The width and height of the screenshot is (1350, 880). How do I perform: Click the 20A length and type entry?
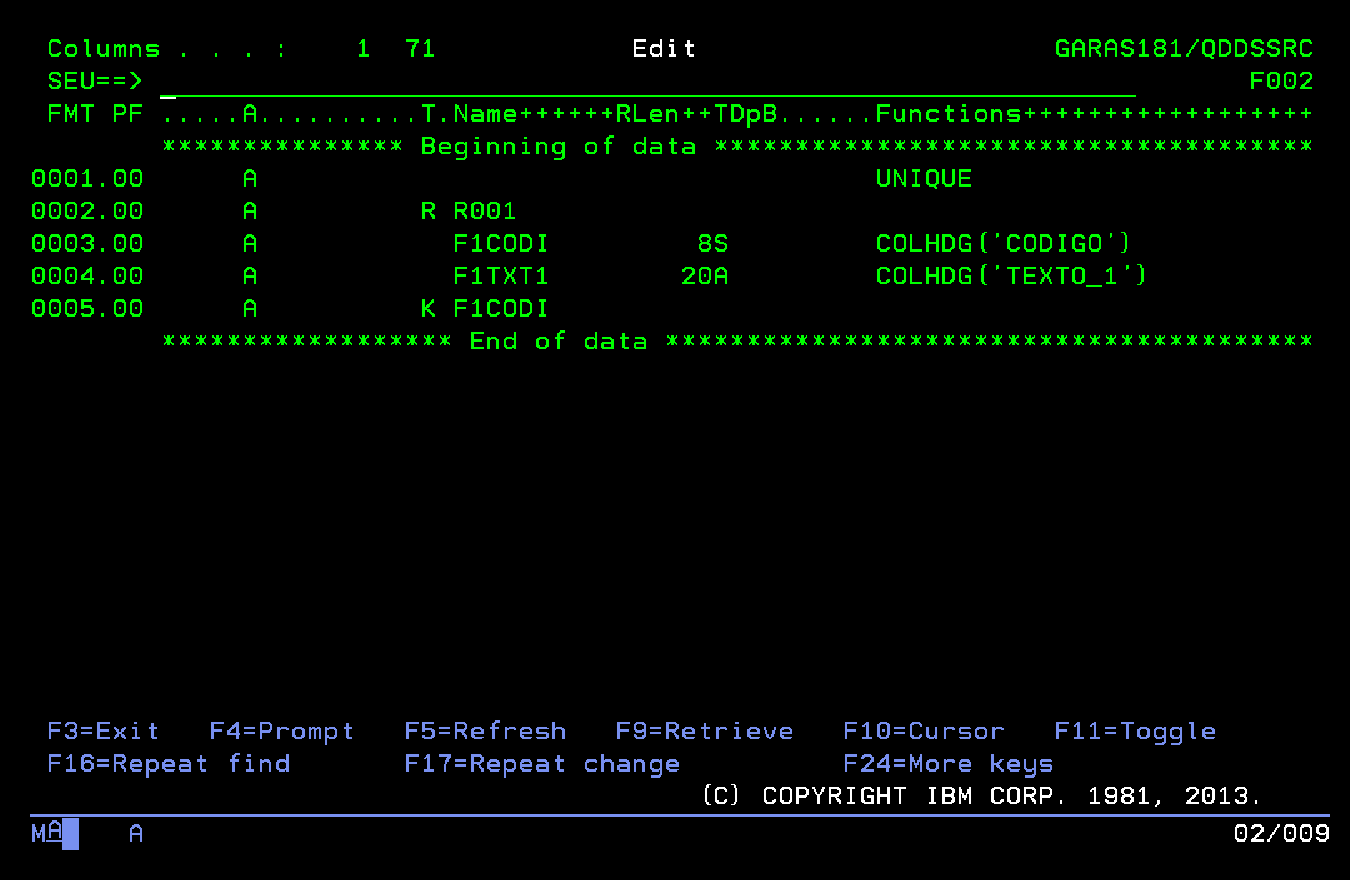(x=704, y=277)
